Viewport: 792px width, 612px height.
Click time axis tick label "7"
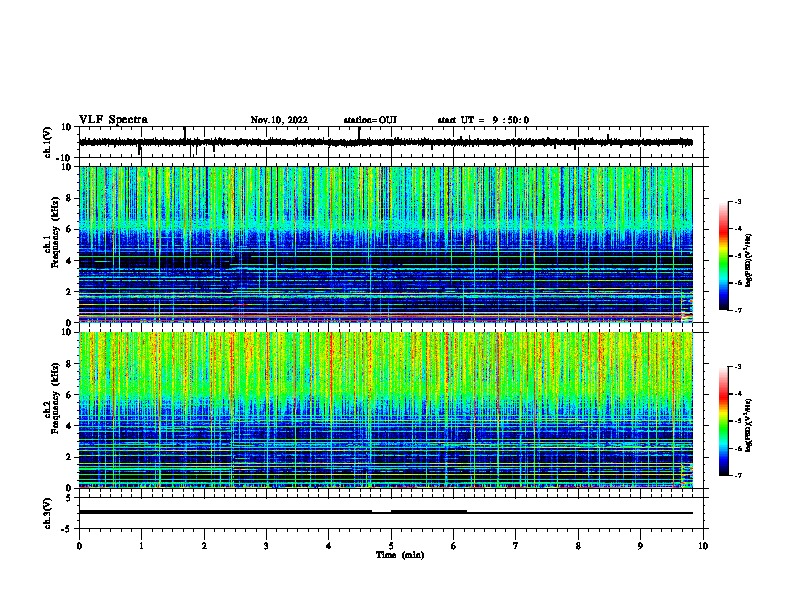(516, 546)
